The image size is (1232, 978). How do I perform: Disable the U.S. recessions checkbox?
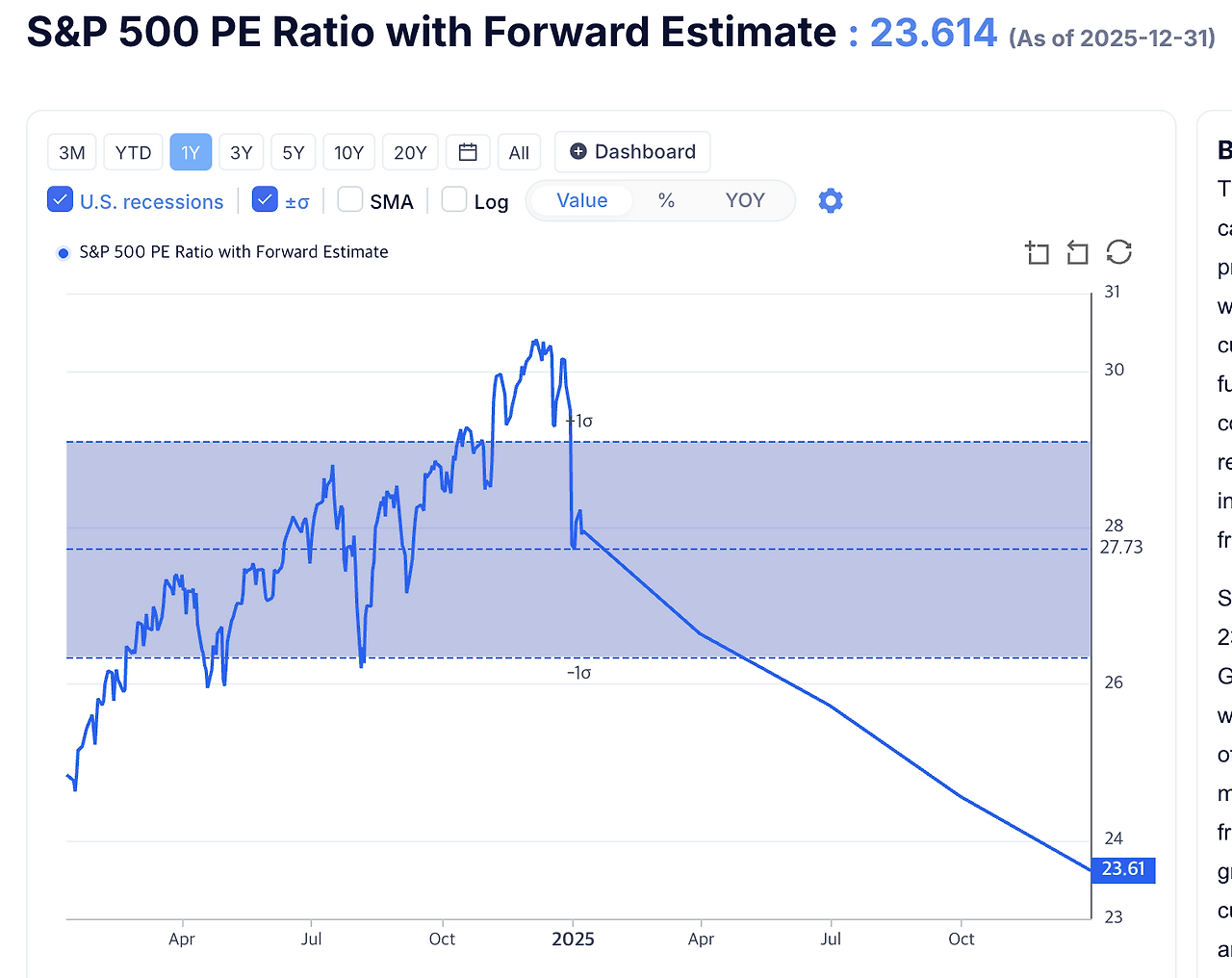tap(60, 200)
